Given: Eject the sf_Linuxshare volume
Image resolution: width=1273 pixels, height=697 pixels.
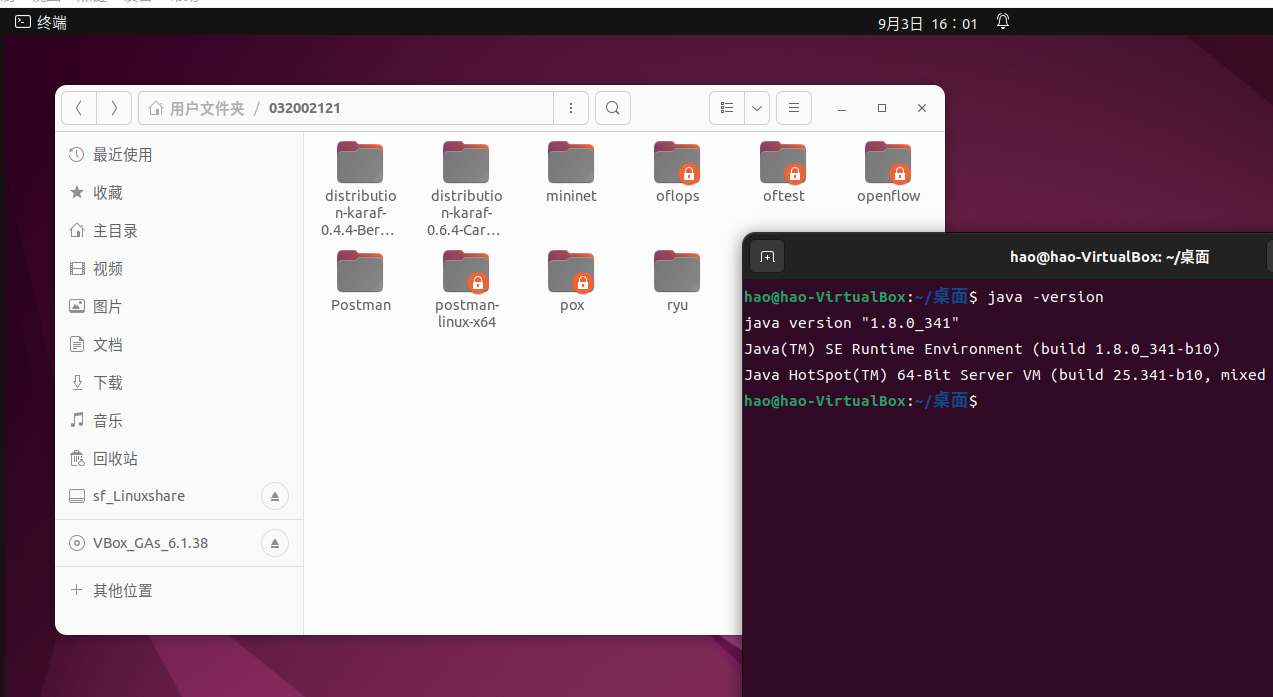Looking at the screenshot, I should 275,495.
